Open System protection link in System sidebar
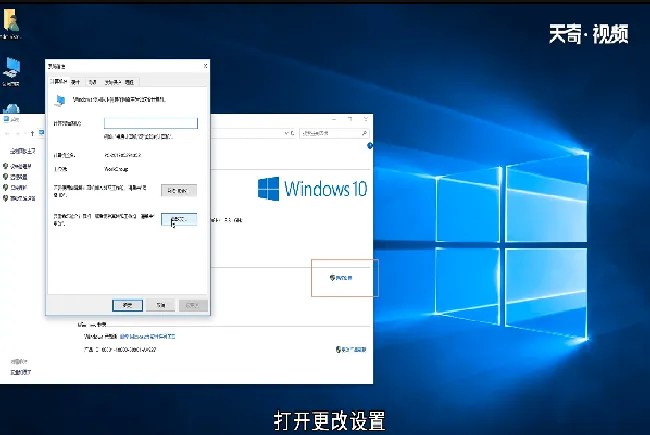 [19, 187]
